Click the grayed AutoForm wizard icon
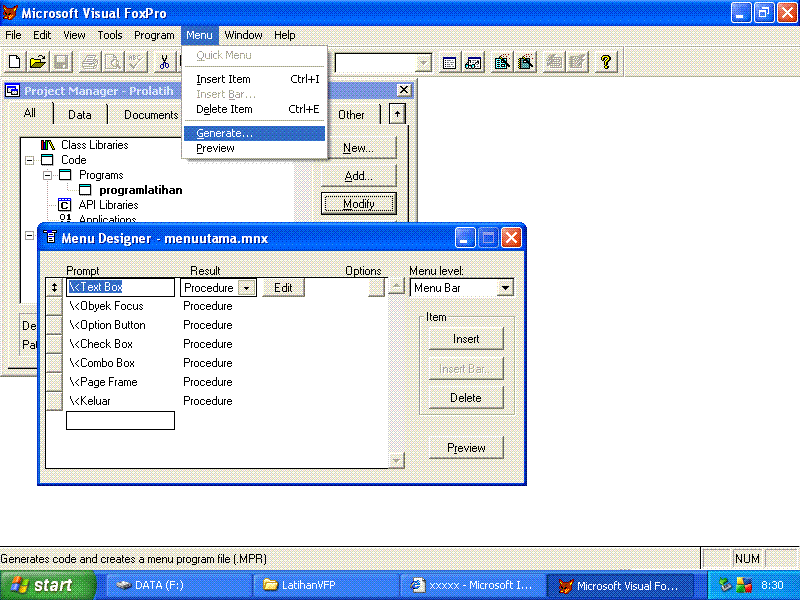 tap(554, 62)
